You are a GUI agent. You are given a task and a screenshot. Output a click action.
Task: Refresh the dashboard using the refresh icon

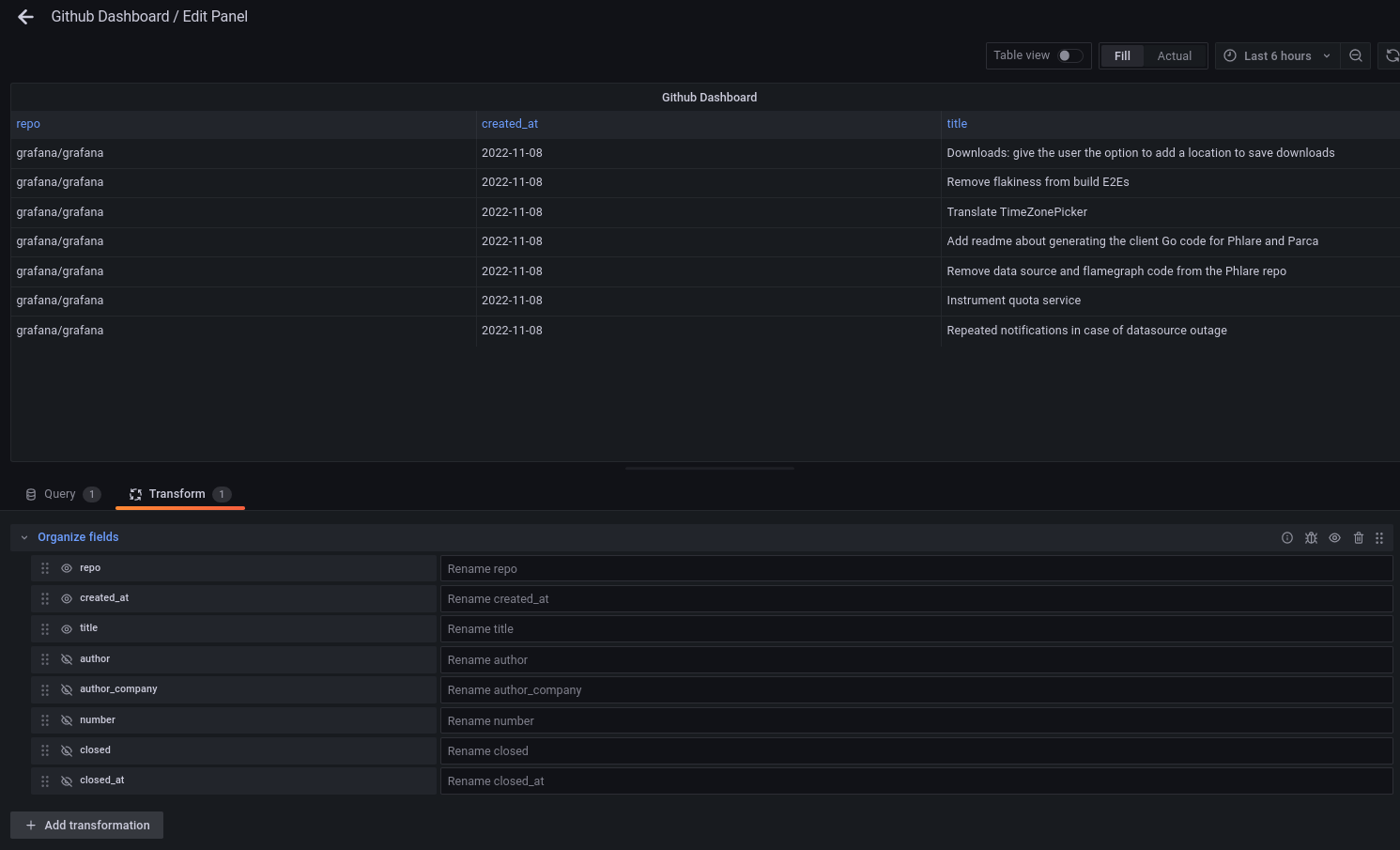tap(1391, 55)
